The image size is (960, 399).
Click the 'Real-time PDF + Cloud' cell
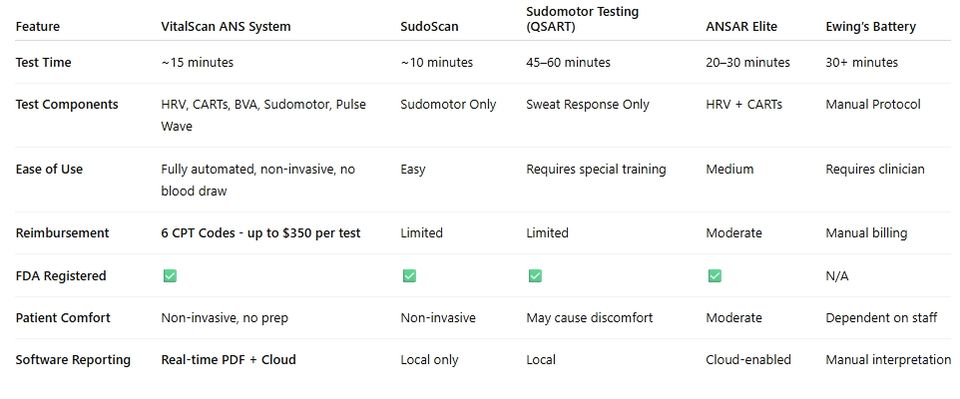point(228,360)
